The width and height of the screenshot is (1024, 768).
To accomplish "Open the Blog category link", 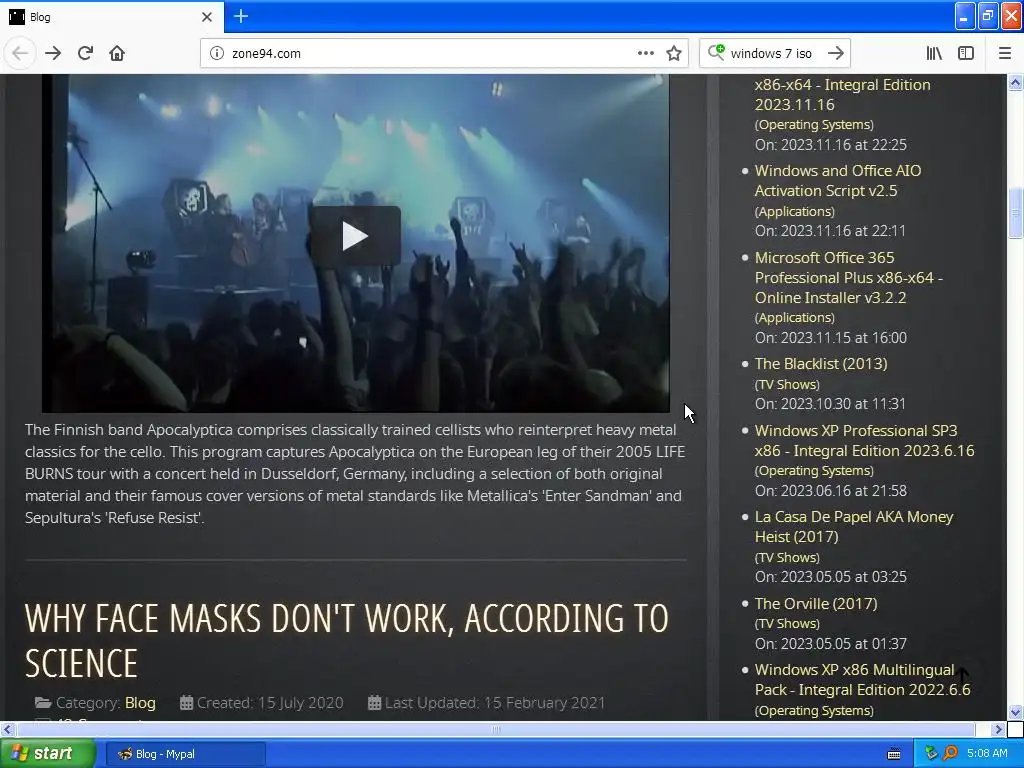I will point(140,703).
